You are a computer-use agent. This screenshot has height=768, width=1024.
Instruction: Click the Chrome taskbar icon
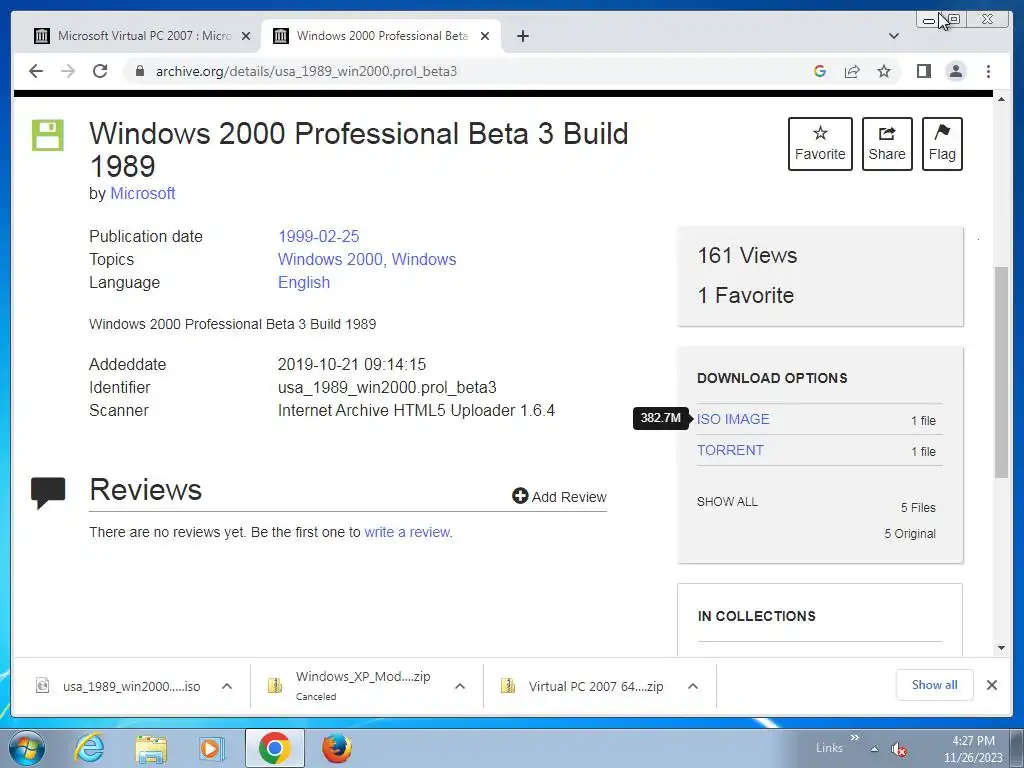pos(274,748)
